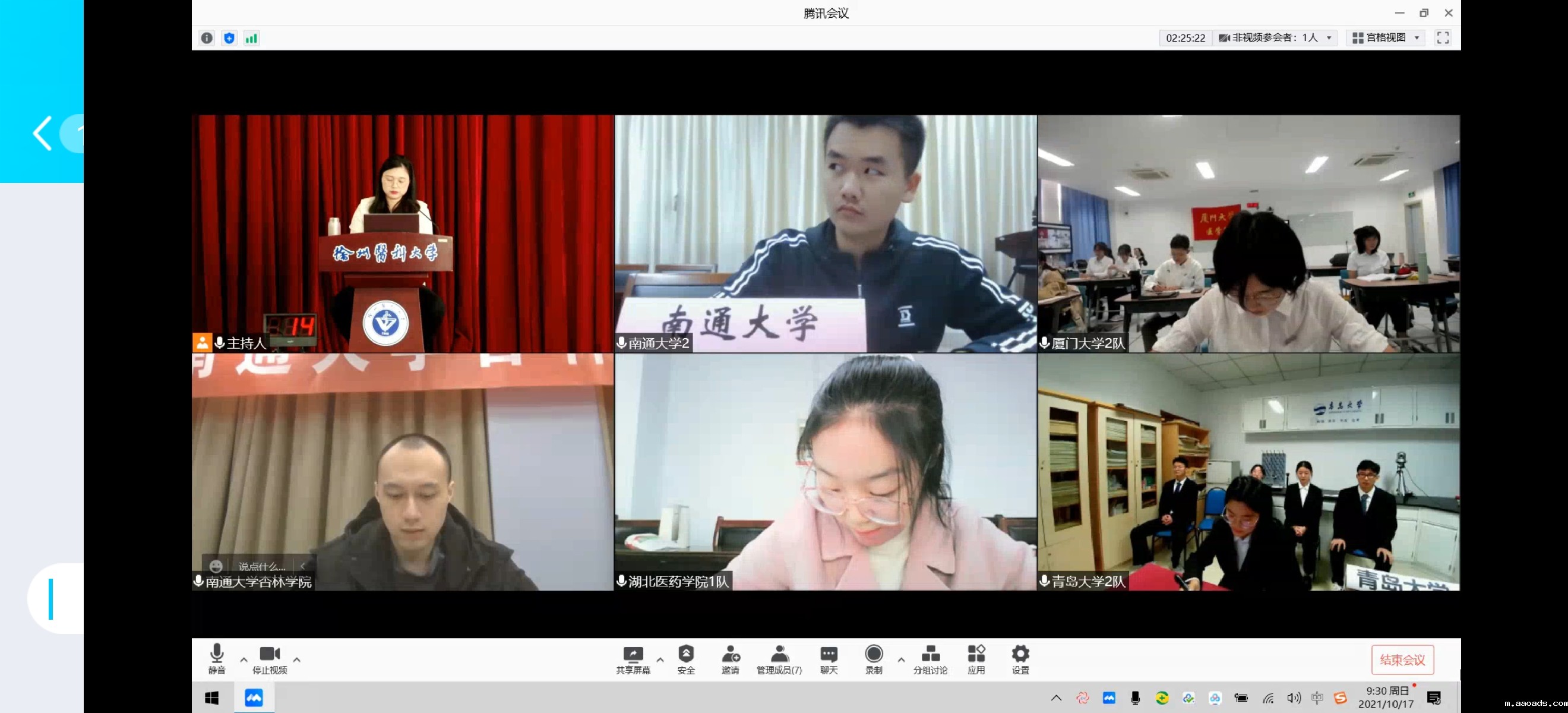Expand non-video participants (非视频参会者) dropdown
Viewport: 1568px width, 713px height.
point(1275,38)
